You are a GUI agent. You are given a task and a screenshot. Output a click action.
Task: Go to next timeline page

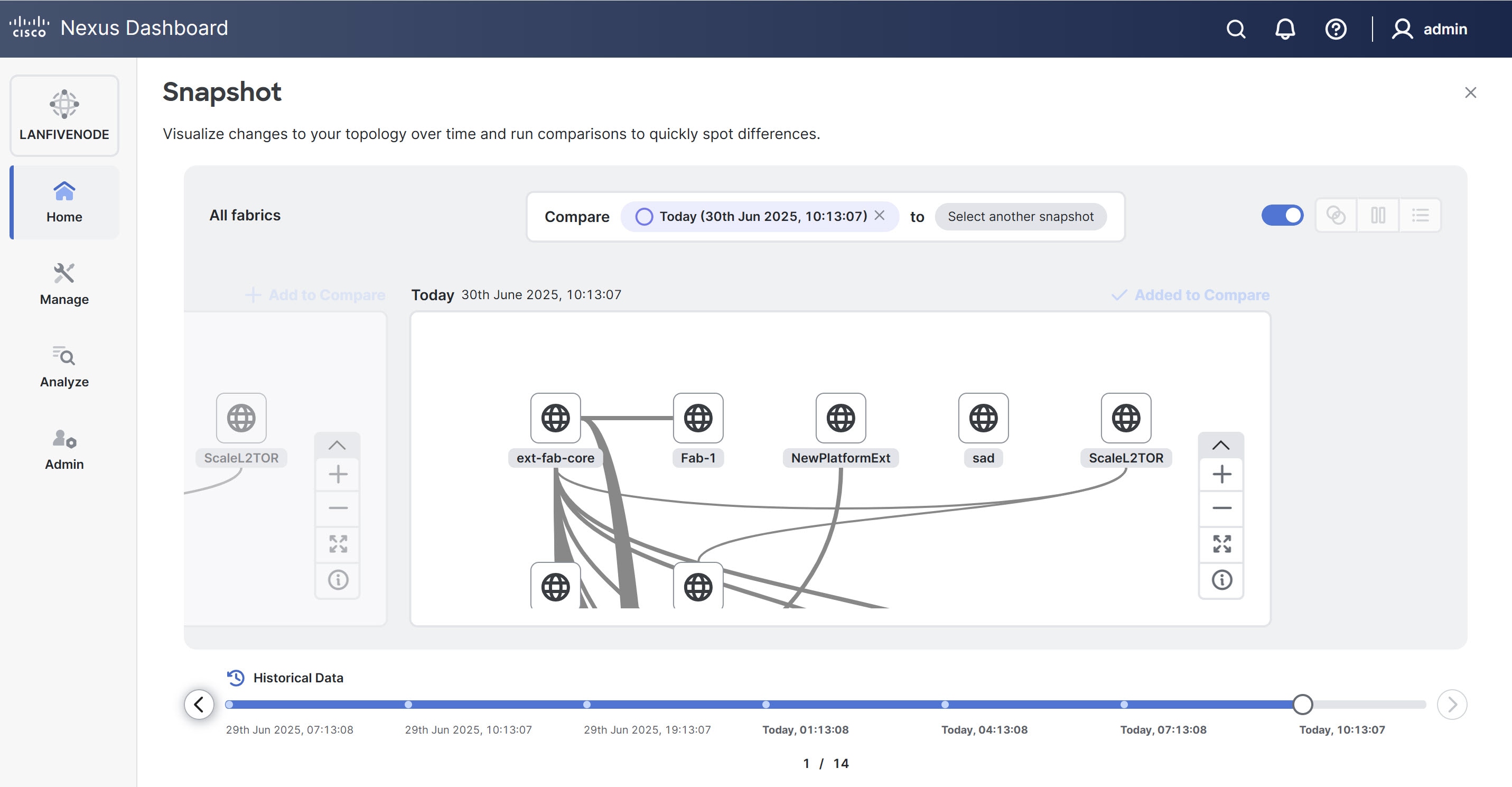coord(1452,703)
